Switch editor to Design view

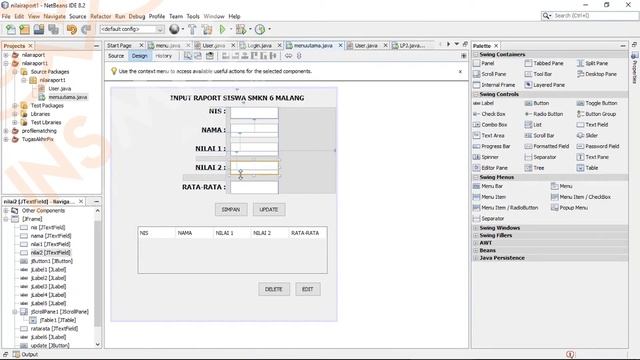click(139, 56)
